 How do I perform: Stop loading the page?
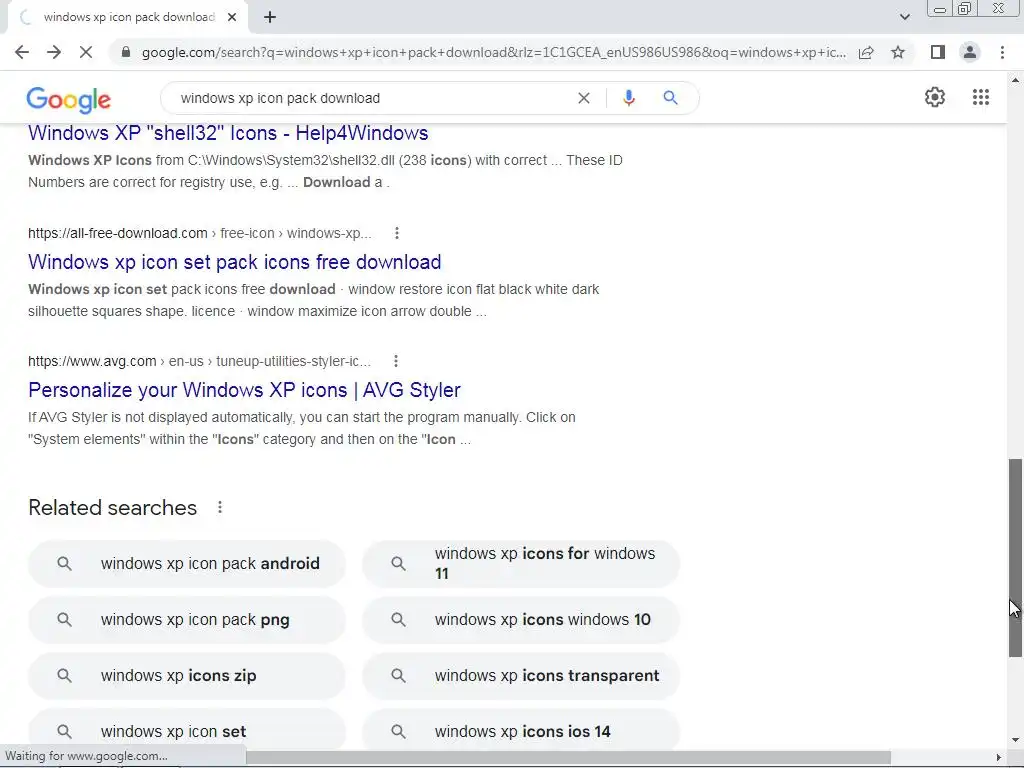click(86, 52)
